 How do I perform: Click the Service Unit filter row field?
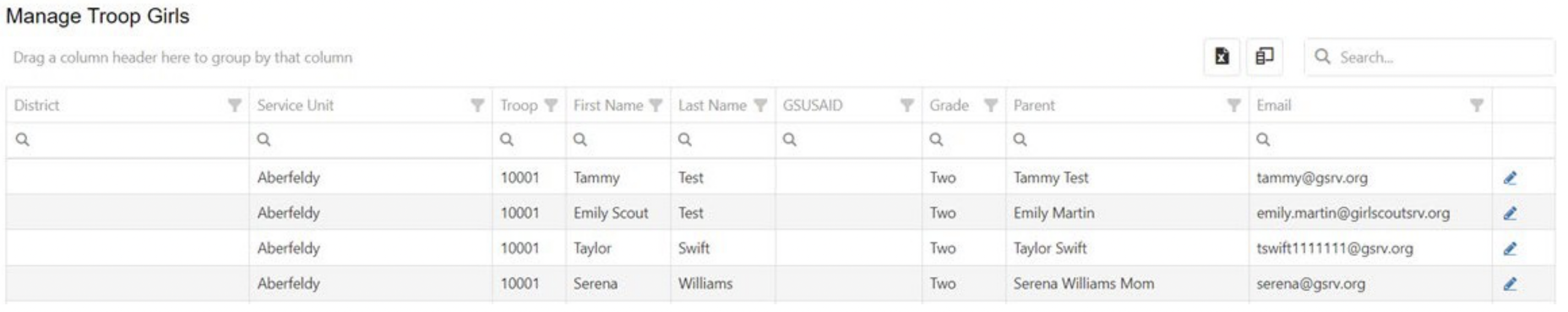[371, 139]
